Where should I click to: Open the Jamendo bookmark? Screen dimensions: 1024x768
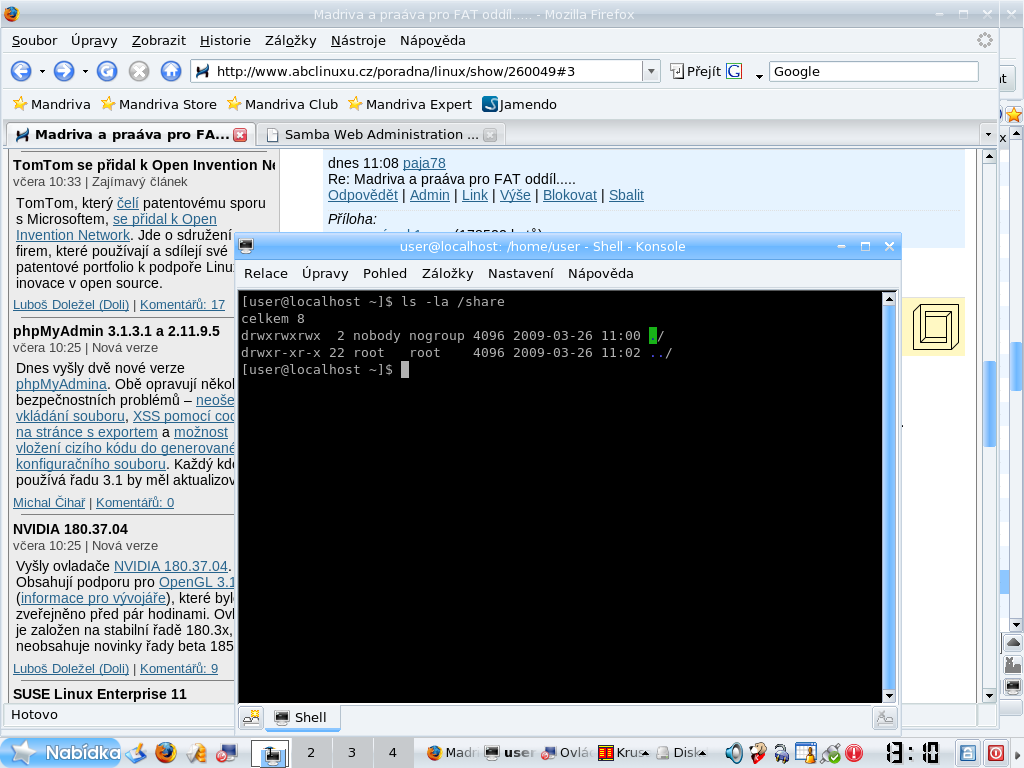(520, 104)
